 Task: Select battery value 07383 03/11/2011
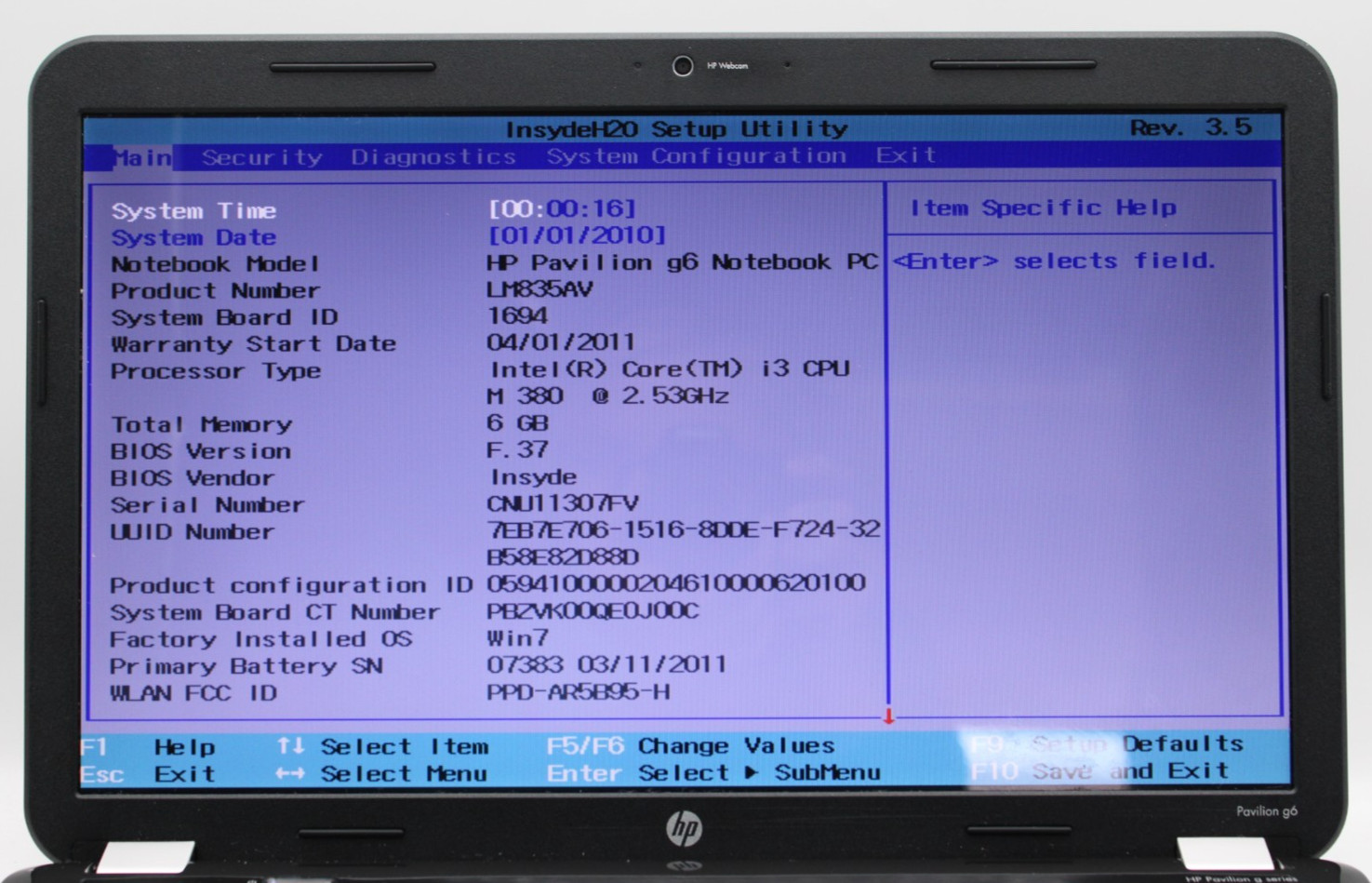click(x=606, y=665)
